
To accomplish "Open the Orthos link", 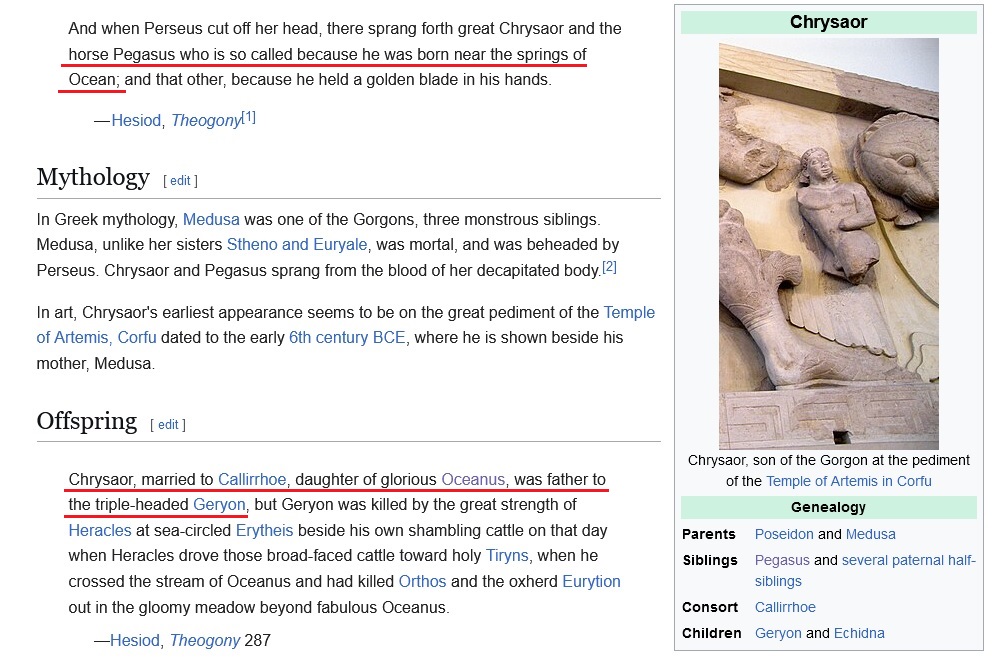I will (x=422, y=581).
